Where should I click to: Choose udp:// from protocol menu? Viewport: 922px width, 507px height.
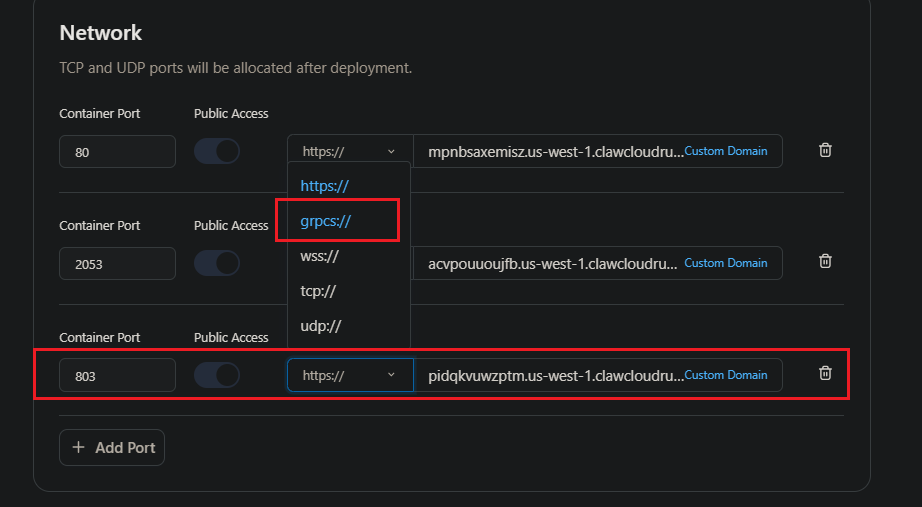click(320, 326)
